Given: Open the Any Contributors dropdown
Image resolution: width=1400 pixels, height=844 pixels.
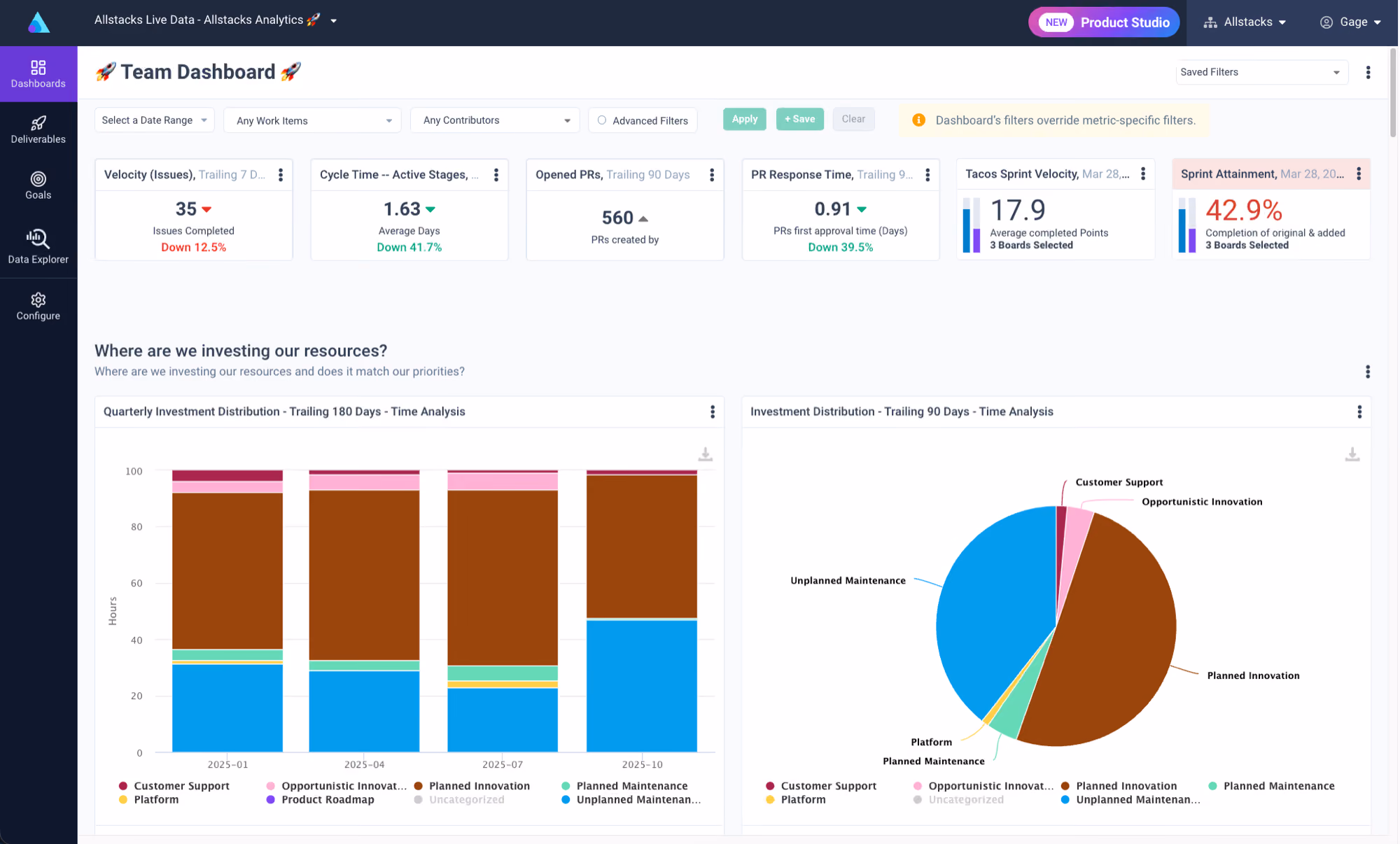Looking at the screenshot, I should point(495,120).
